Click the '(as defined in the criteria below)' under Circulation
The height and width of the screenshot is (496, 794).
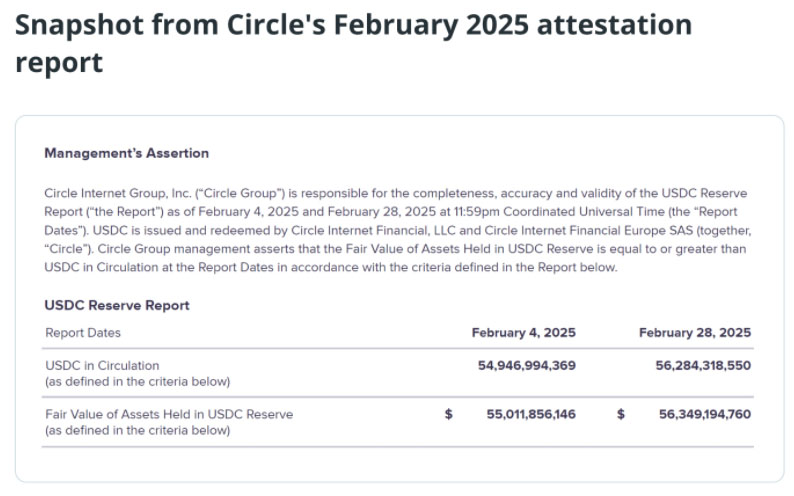click(x=138, y=382)
